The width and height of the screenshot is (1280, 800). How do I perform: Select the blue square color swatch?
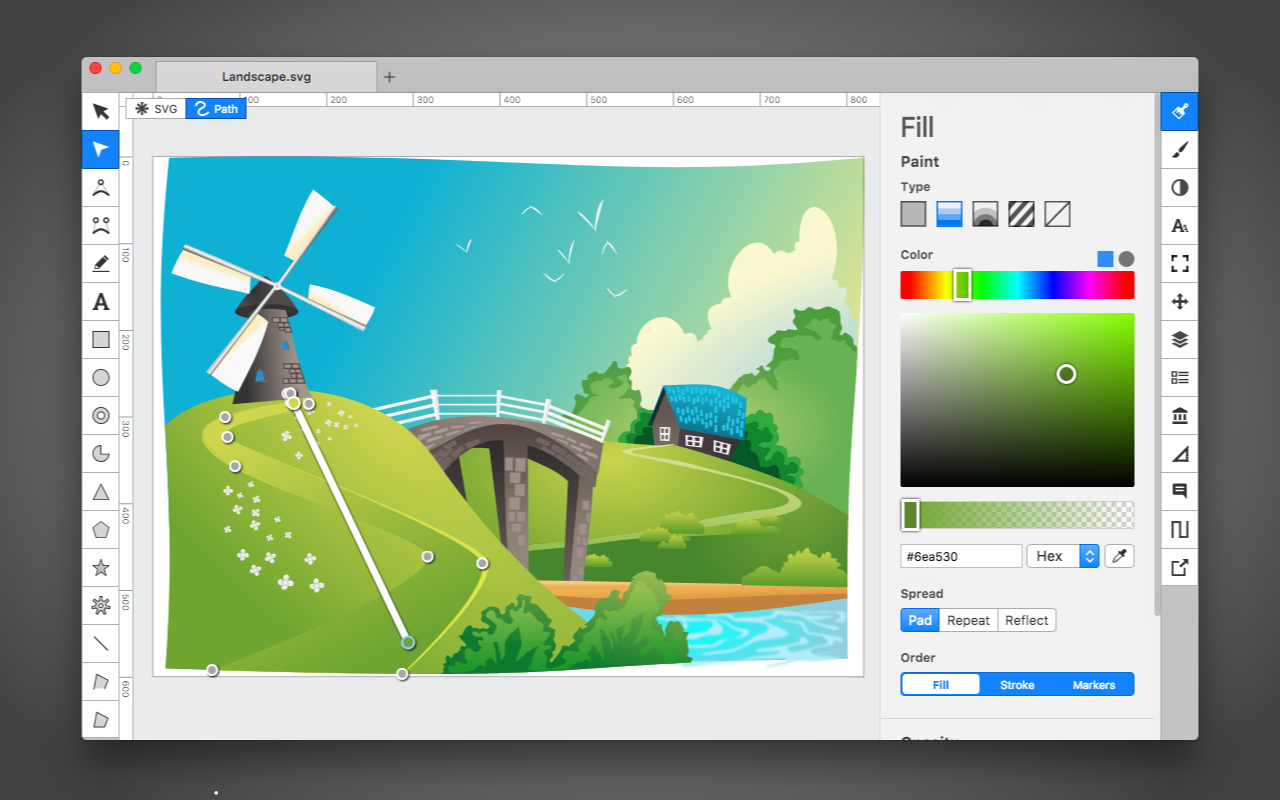click(1105, 259)
